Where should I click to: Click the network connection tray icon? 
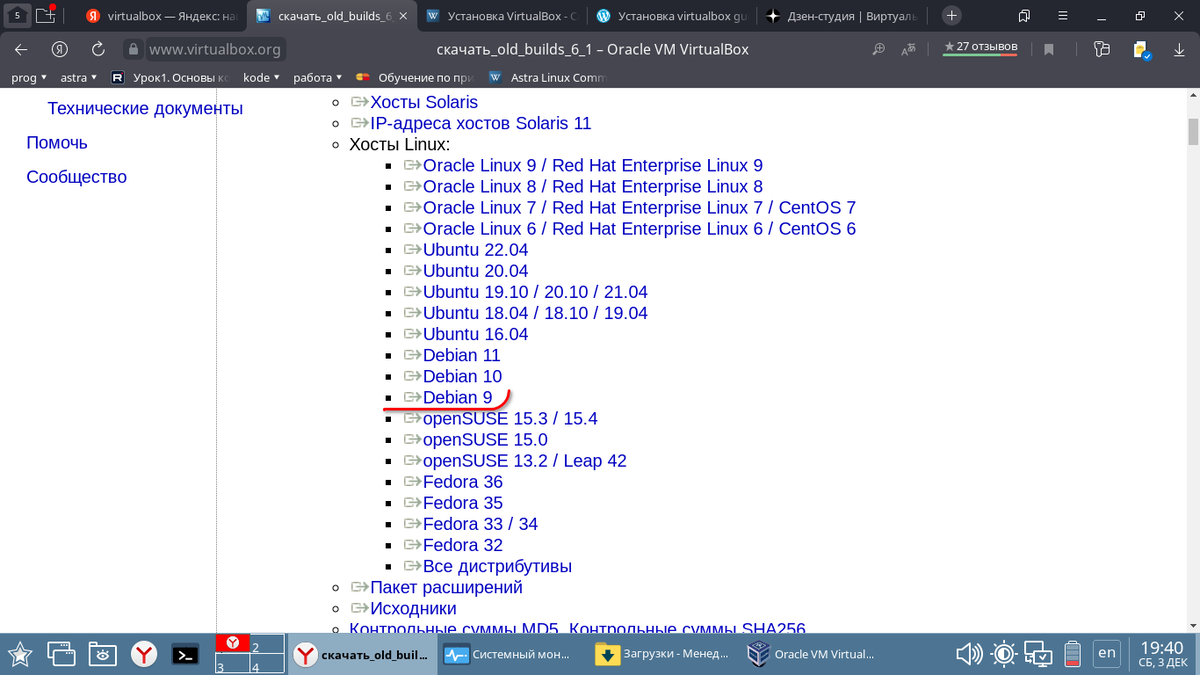pyautogui.click(x=1040, y=655)
